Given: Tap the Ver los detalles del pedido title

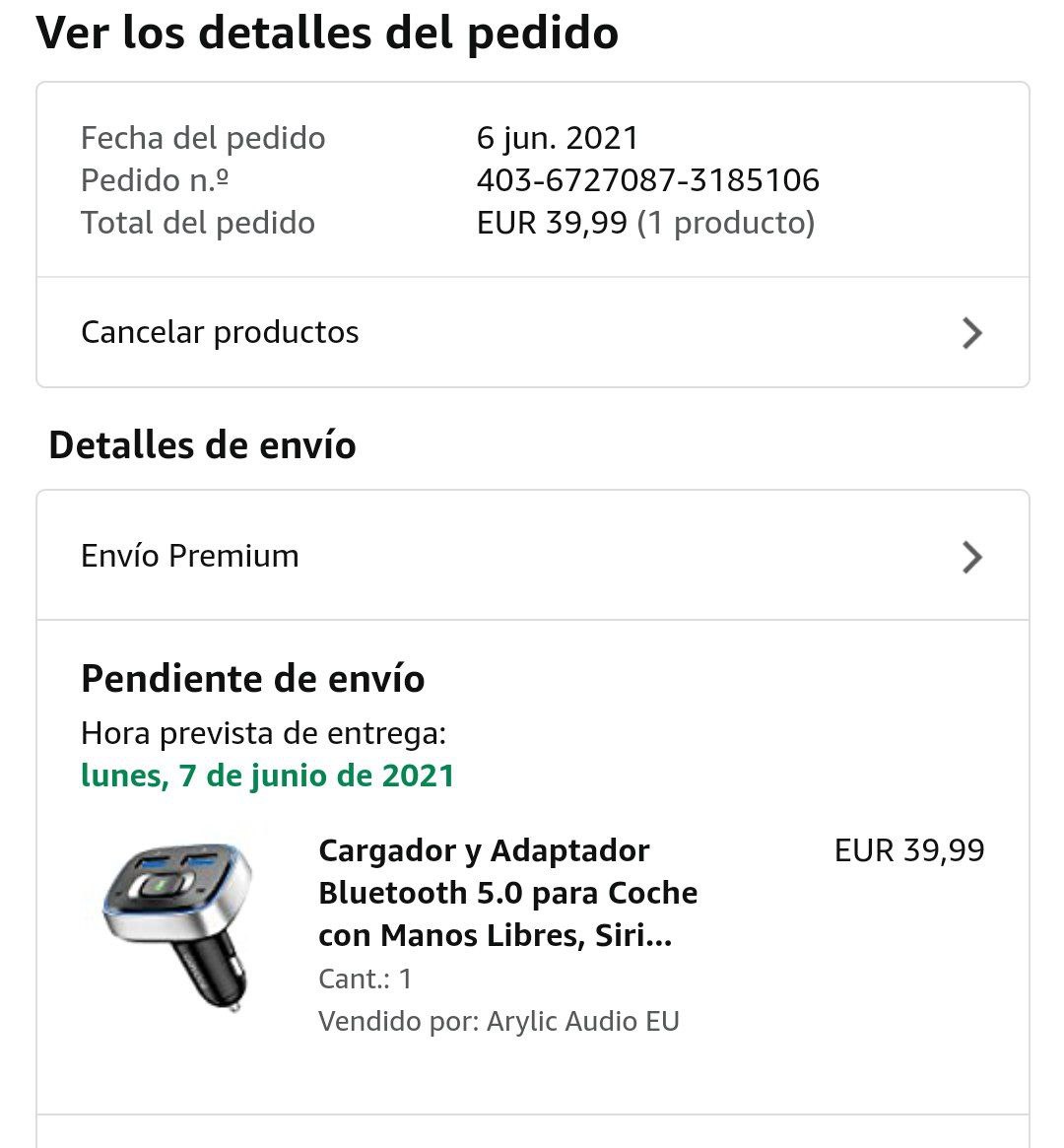Looking at the screenshot, I should click(327, 33).
